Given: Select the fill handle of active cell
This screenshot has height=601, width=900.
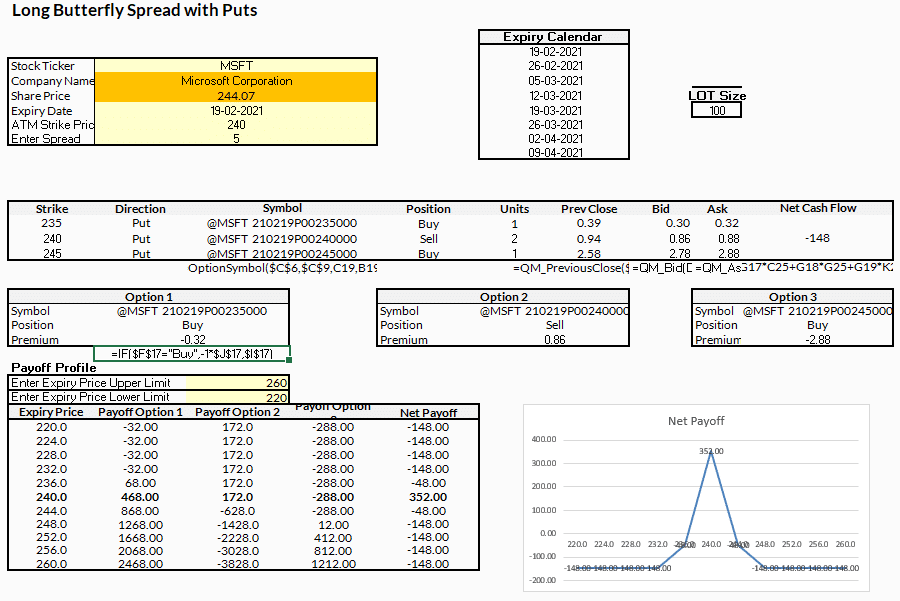Looking at the screenshot, I should tap(289, 360).
